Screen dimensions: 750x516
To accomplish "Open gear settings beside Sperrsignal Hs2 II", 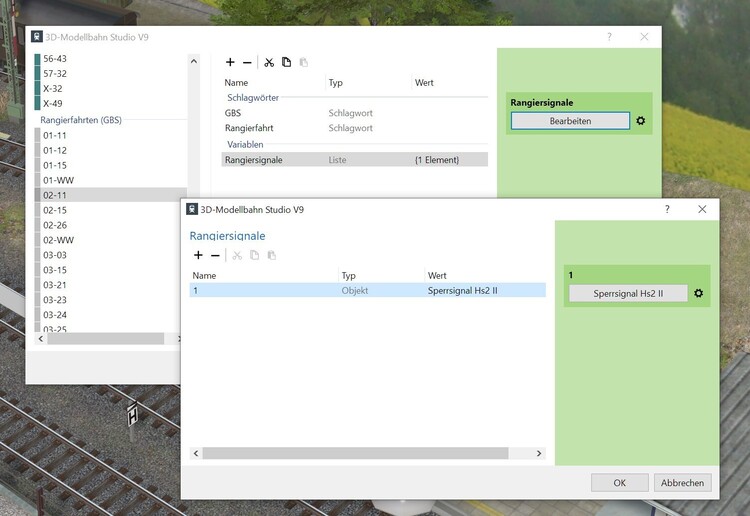I will click(698, 293).
